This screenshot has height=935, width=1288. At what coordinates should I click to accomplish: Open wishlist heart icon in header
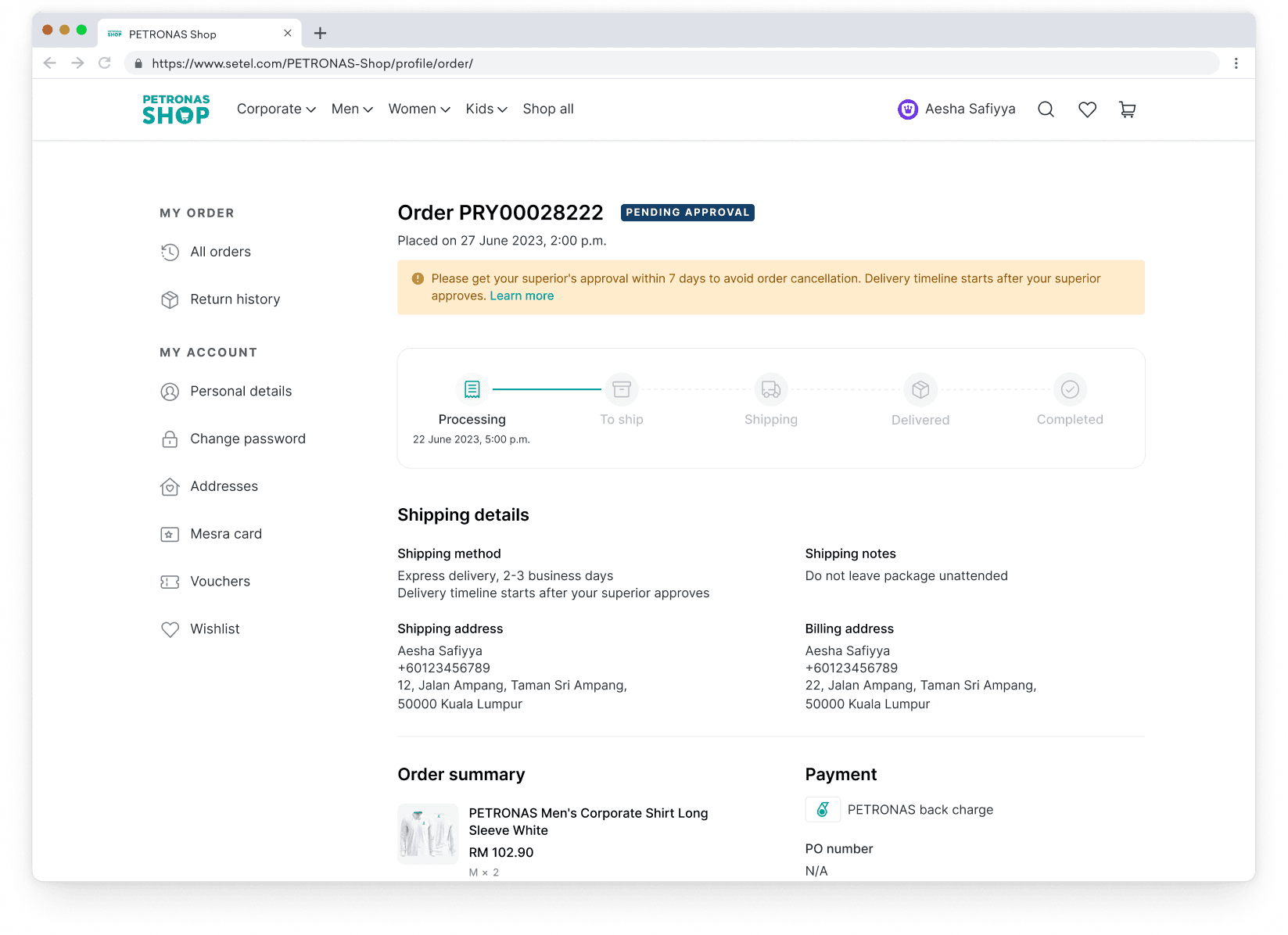[1087, 109]
